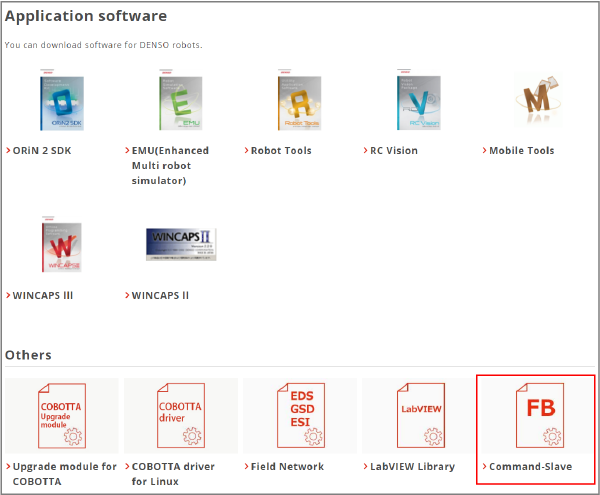The height and width of the screenshot is (495, 600).
Task: Open the Robot Tools box icon
Action: (x=299, y=103)
